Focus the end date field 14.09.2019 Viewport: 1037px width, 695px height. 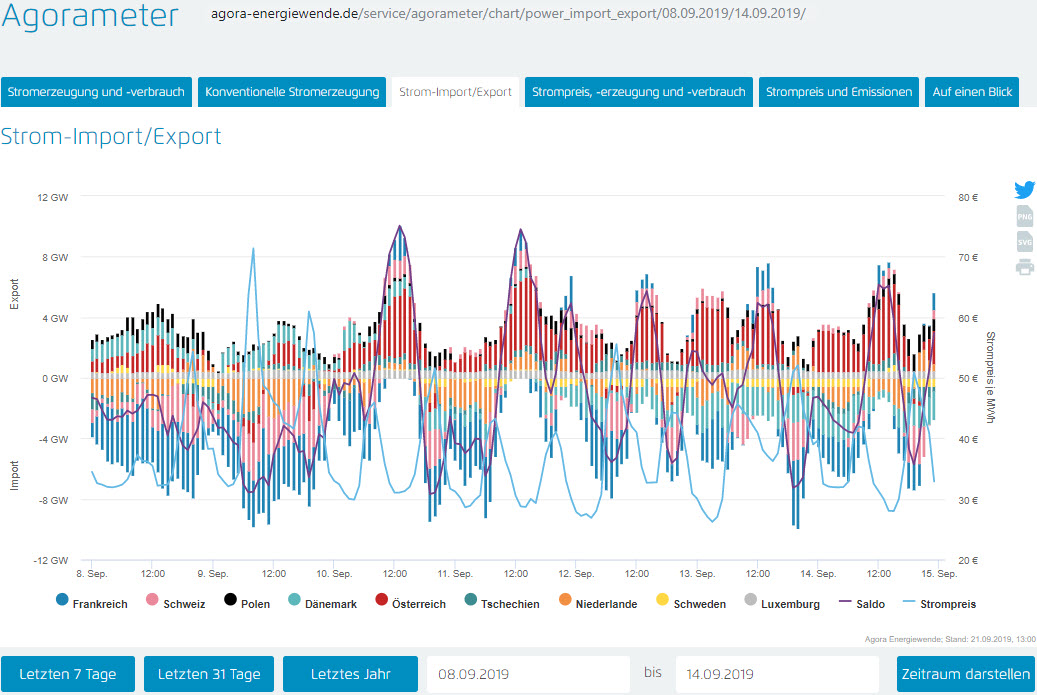coord(777,674)
